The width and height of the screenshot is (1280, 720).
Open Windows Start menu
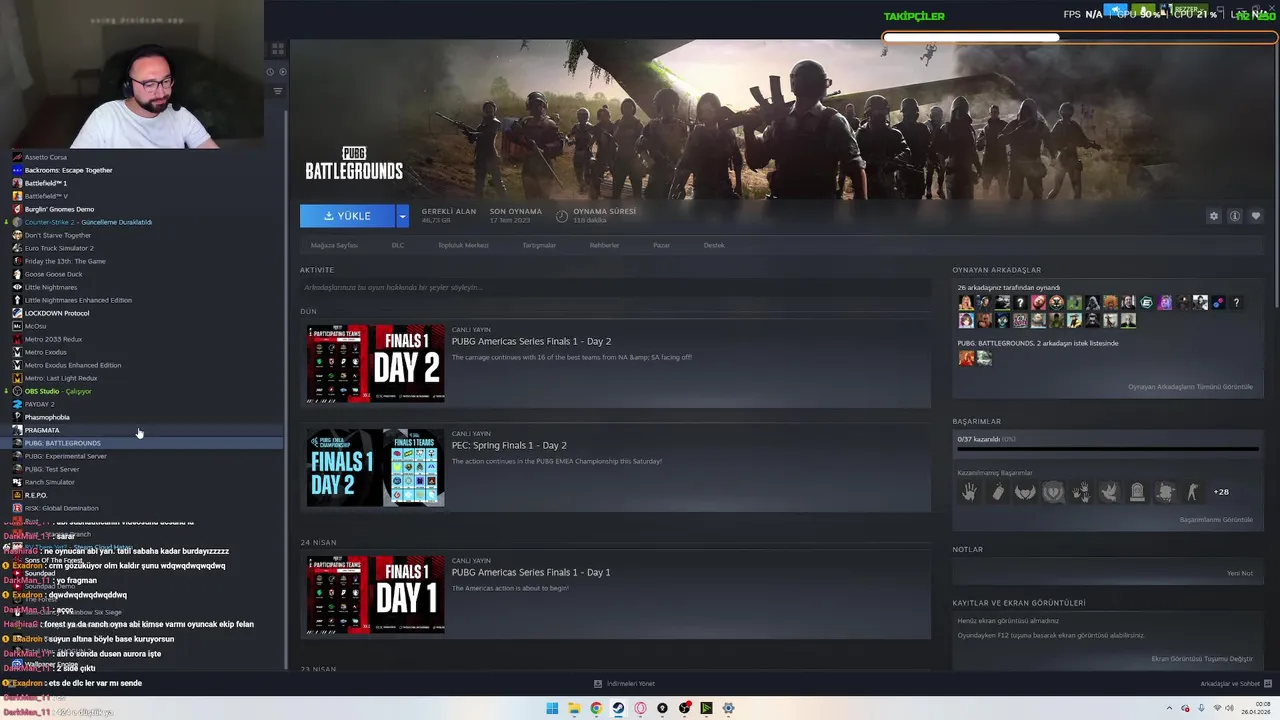tap(552, 708)
